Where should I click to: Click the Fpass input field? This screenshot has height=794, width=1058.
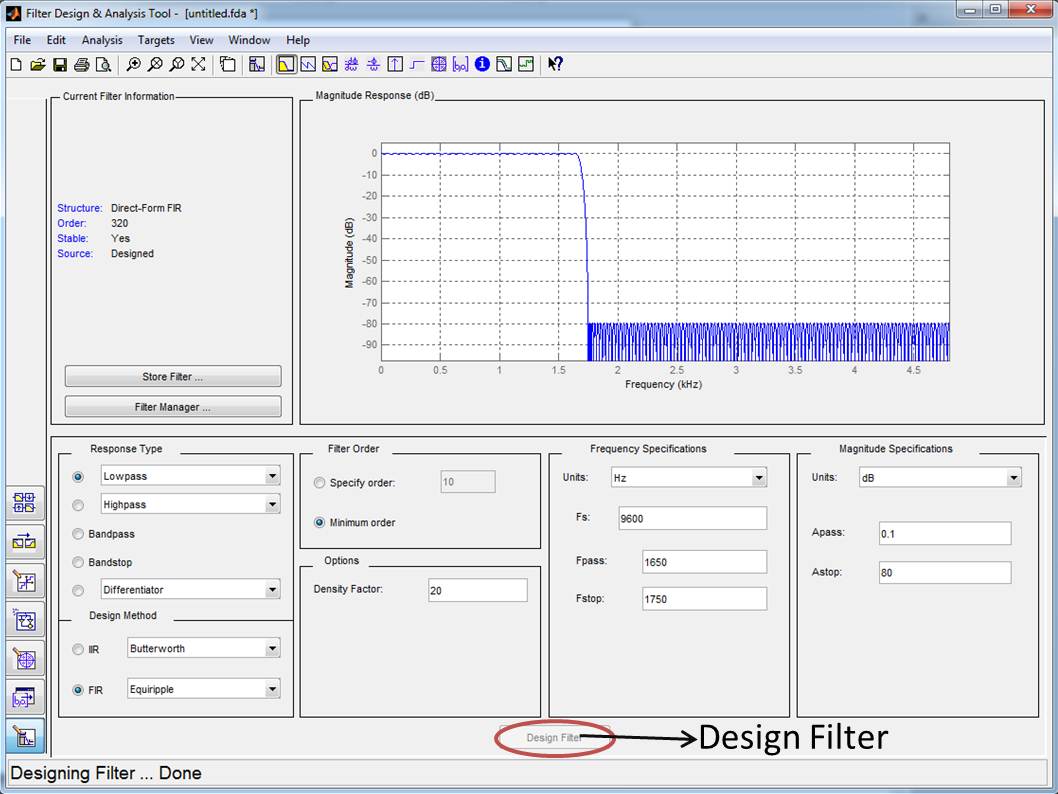(704, 562)
